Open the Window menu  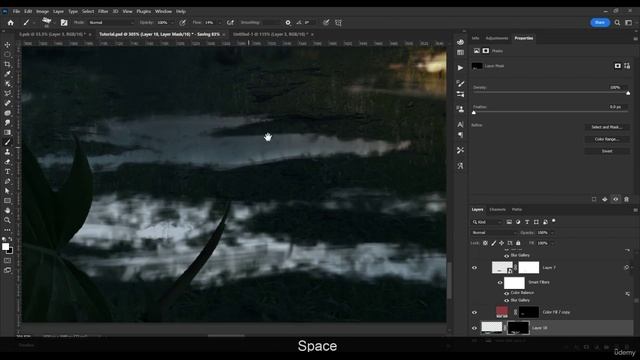click(163, 11)
